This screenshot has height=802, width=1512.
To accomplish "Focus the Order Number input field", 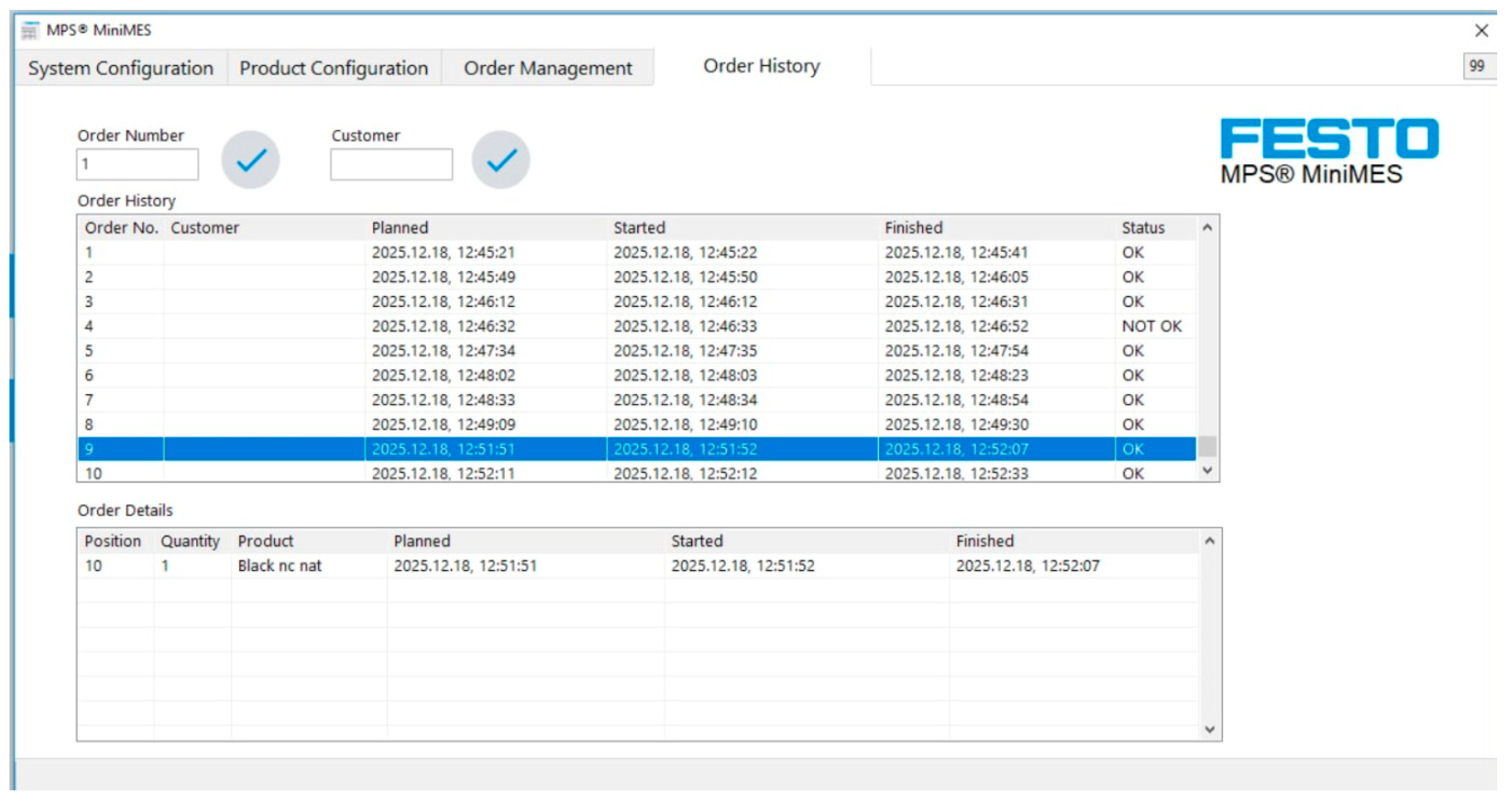I will point(137,164).
